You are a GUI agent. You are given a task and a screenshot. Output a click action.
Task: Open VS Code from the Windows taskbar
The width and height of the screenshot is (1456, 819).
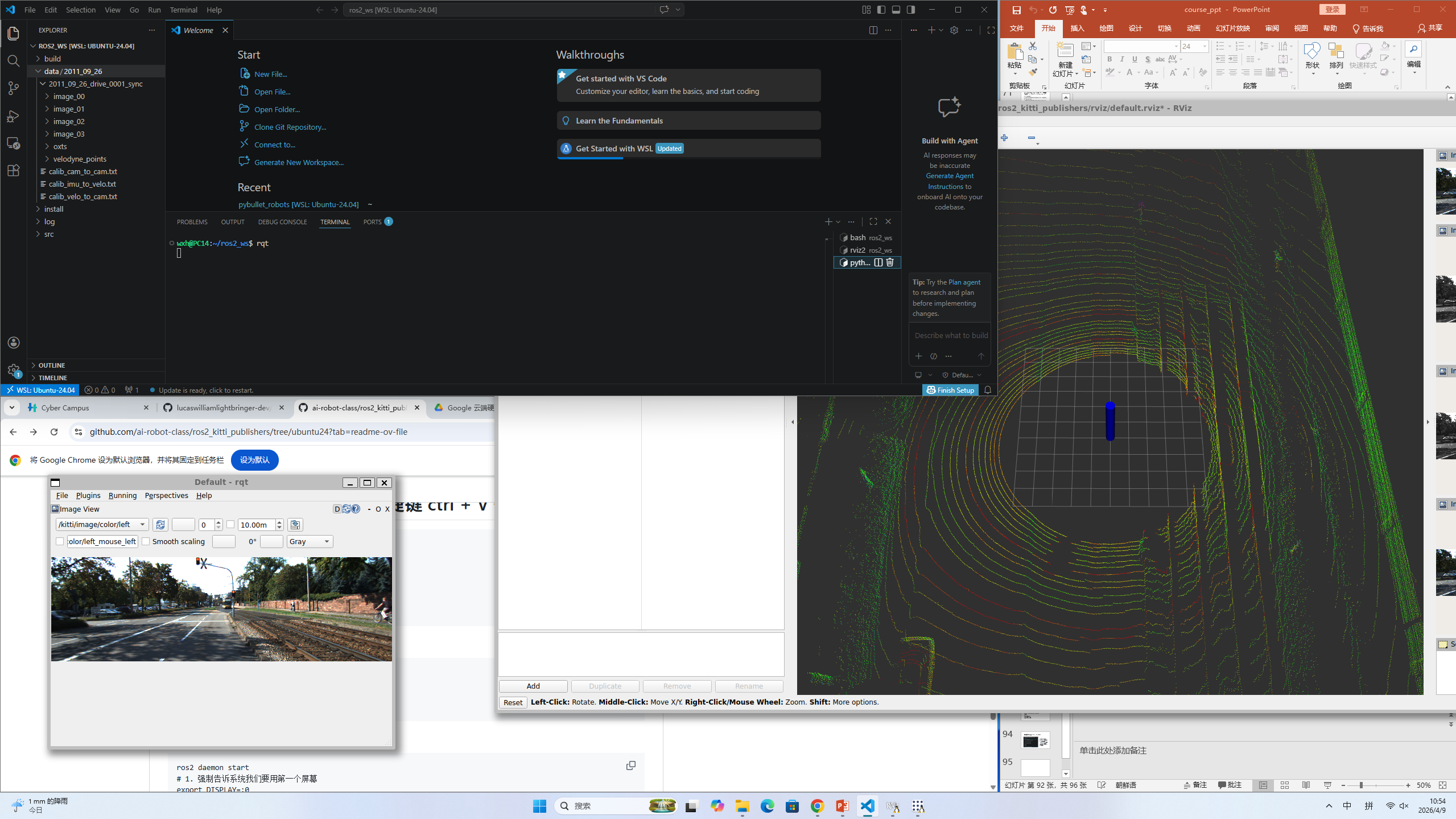tap(867, 806)
